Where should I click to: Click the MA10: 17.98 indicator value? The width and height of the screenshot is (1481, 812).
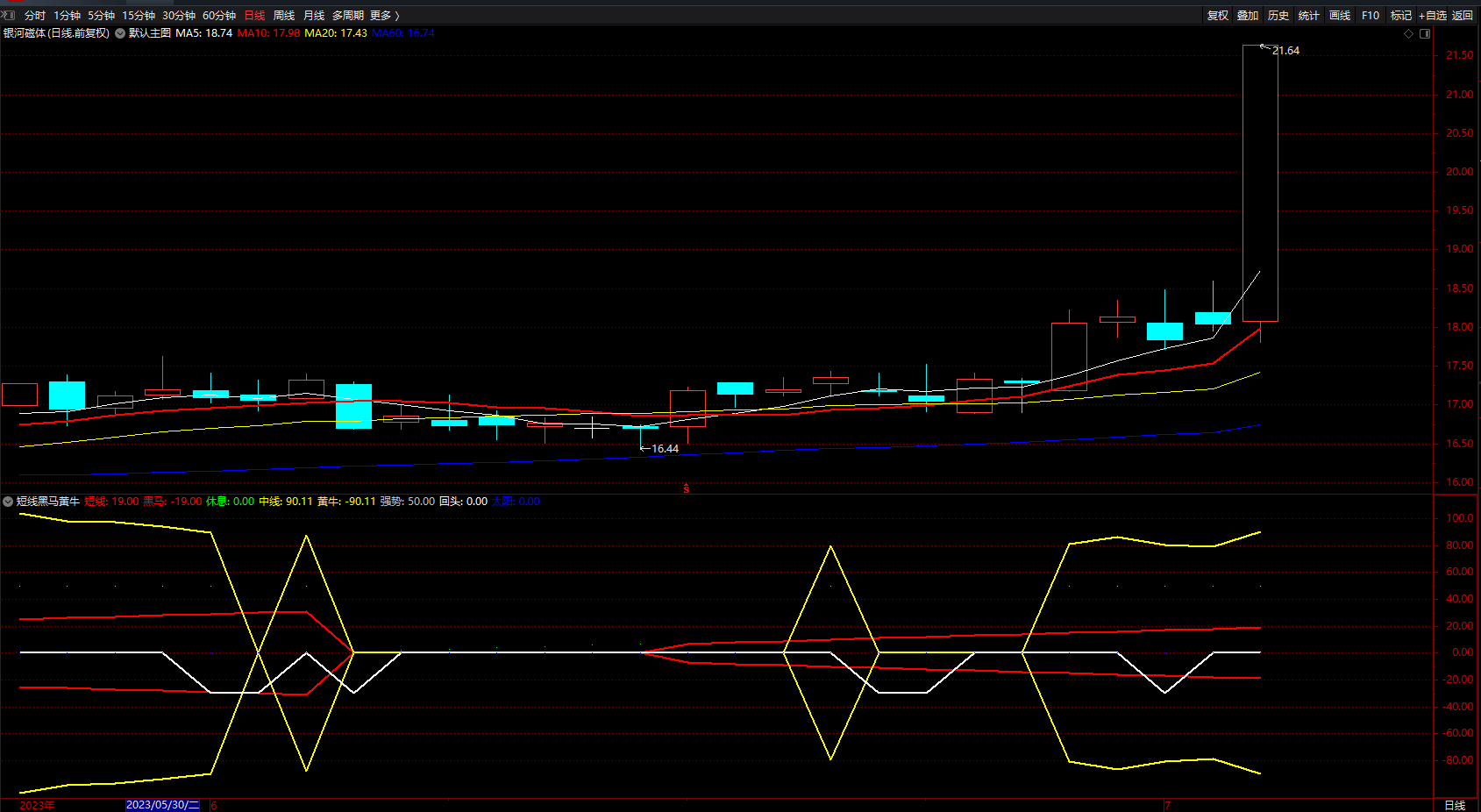pos(268,33)
